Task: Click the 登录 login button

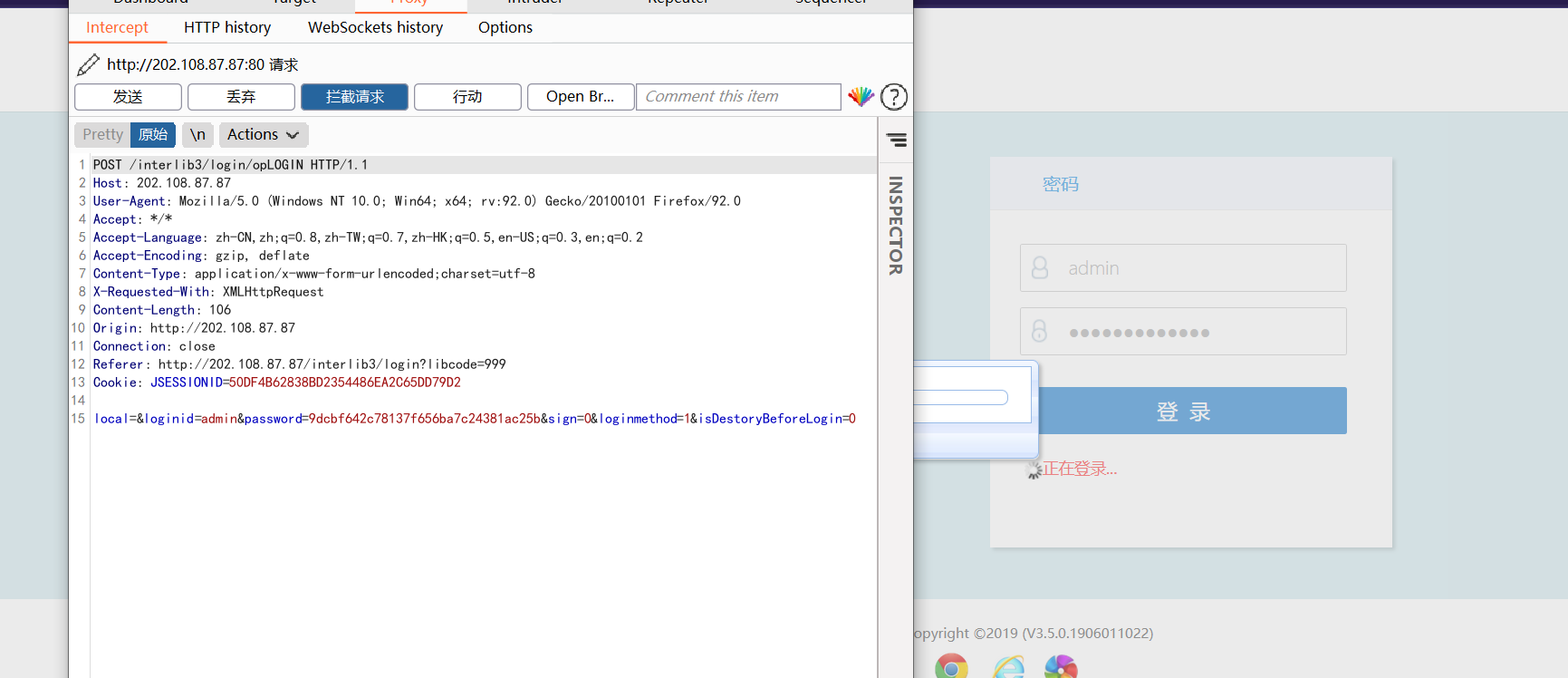Action: pos(1192,411)
